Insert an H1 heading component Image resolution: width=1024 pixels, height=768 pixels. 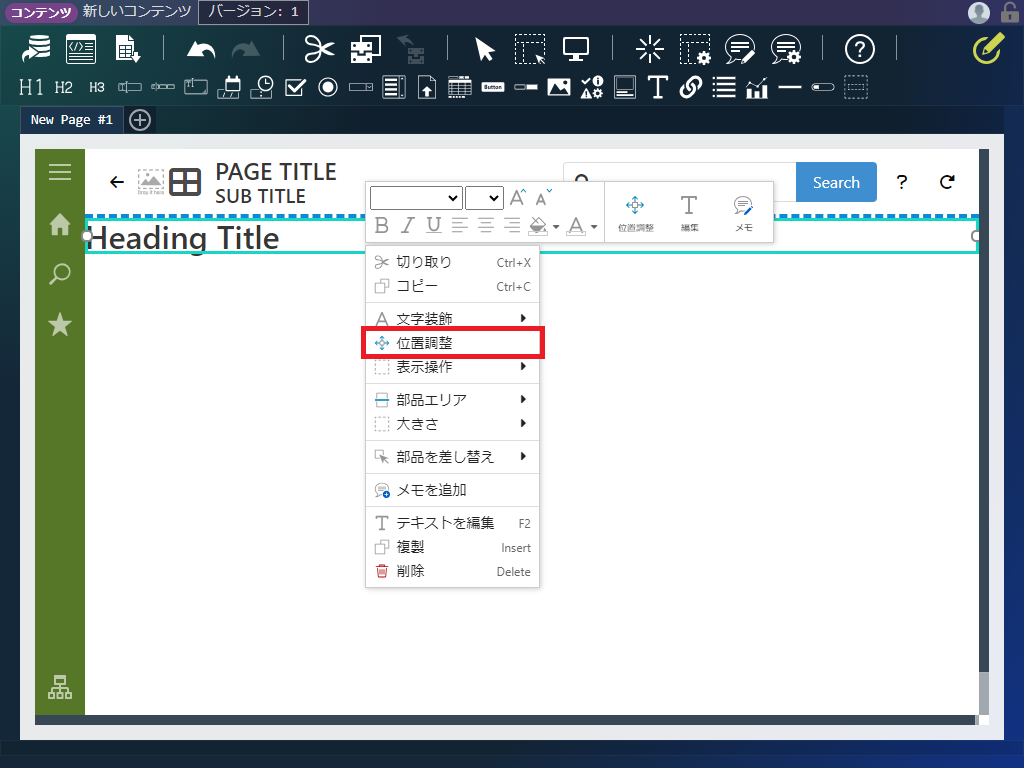click(x=31, y=87)
